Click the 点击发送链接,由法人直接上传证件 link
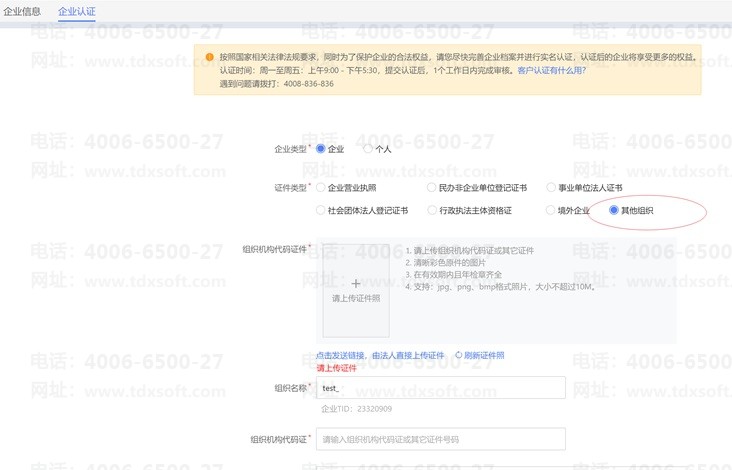 click(x=380, y=355)
